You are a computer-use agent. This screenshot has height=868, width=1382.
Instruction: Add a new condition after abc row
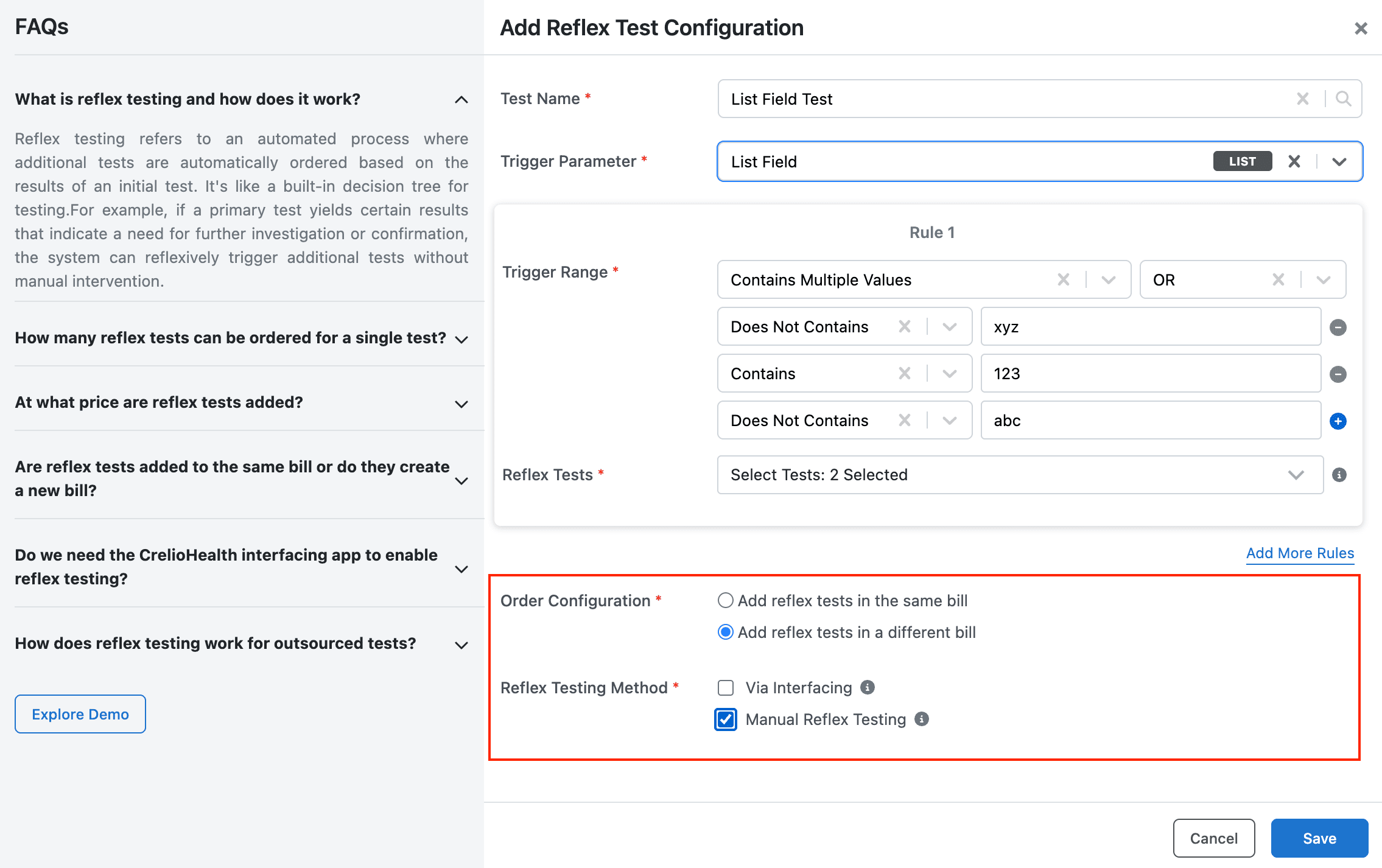coord(1338,421)
